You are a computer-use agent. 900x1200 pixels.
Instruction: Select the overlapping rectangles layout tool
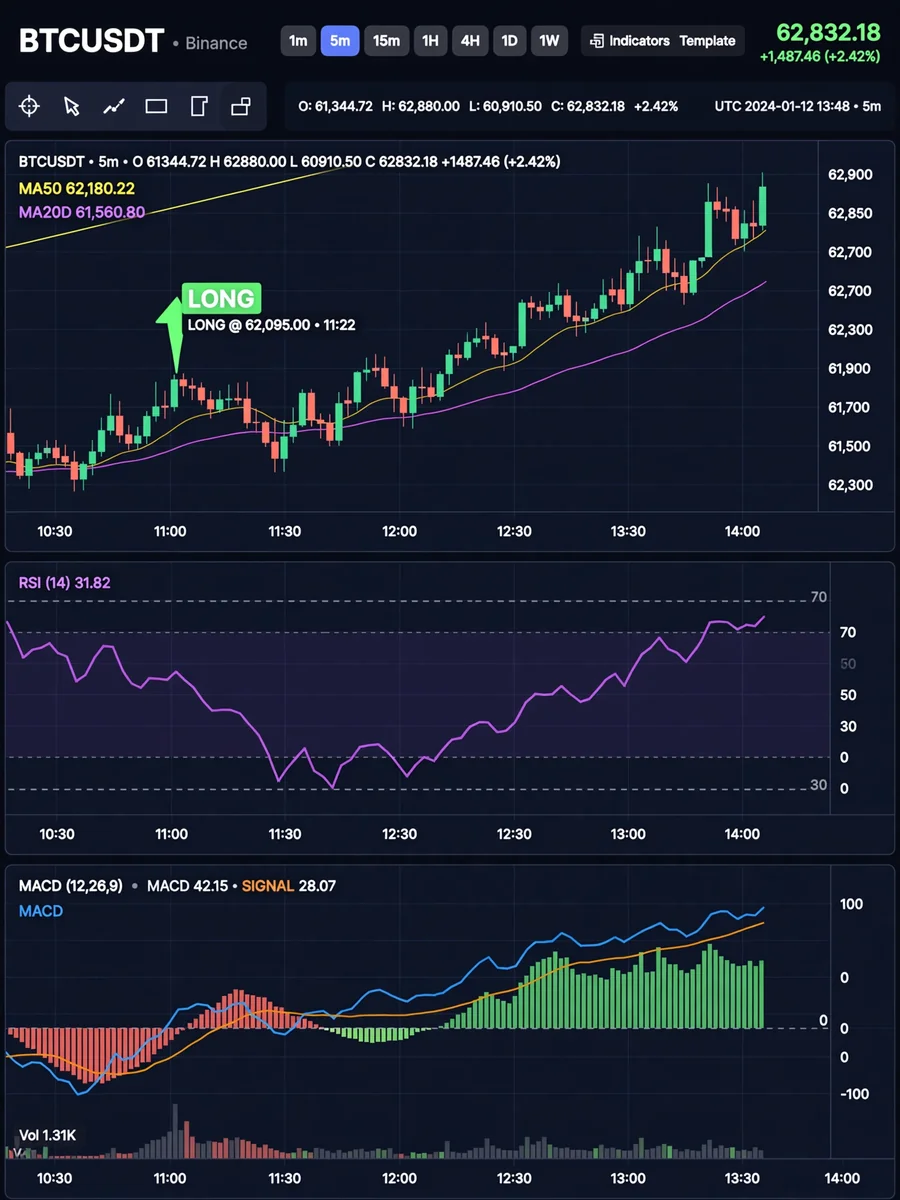(x=240, y=106)
